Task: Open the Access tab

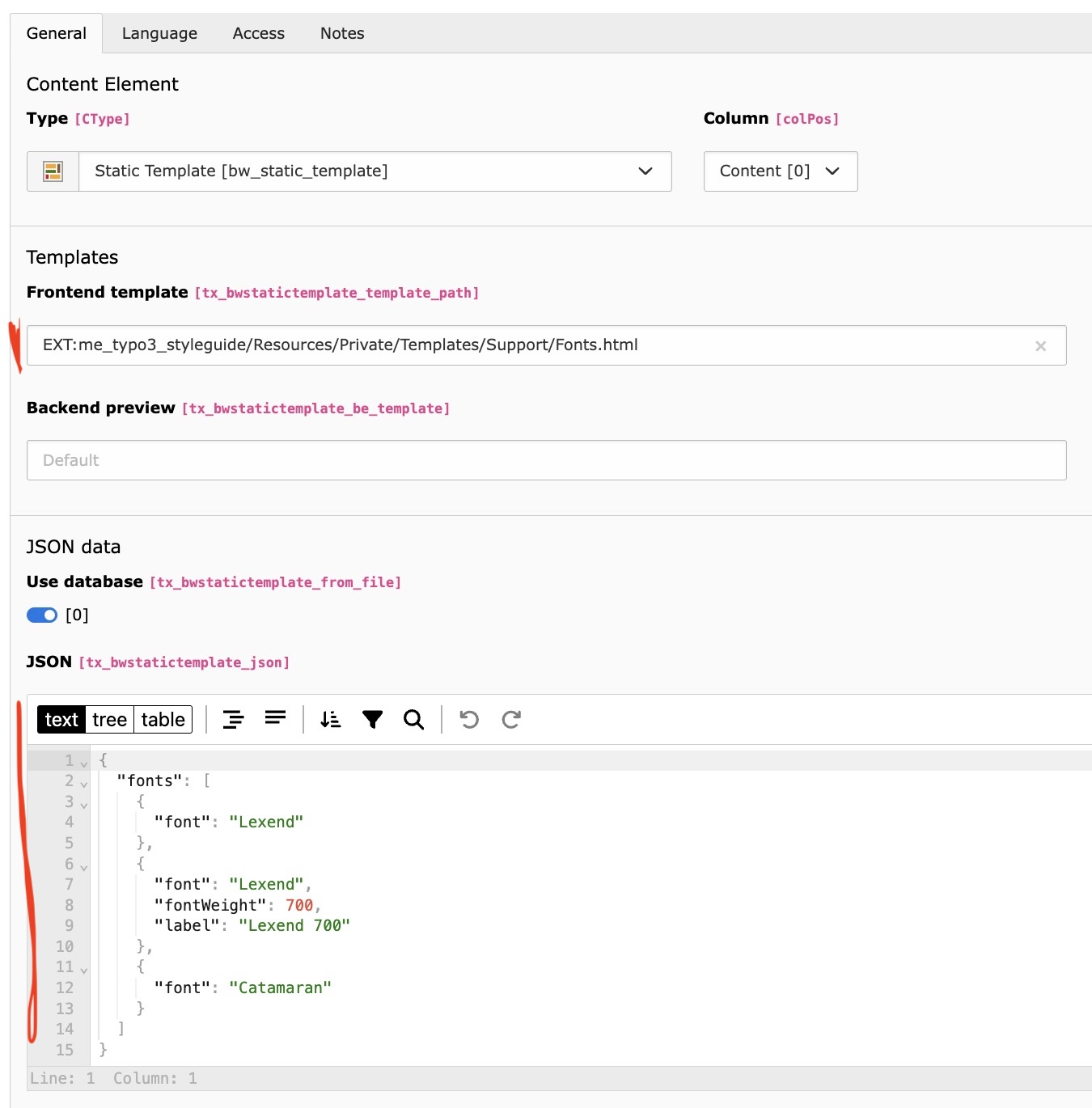Action: click(x=258, y=33)
